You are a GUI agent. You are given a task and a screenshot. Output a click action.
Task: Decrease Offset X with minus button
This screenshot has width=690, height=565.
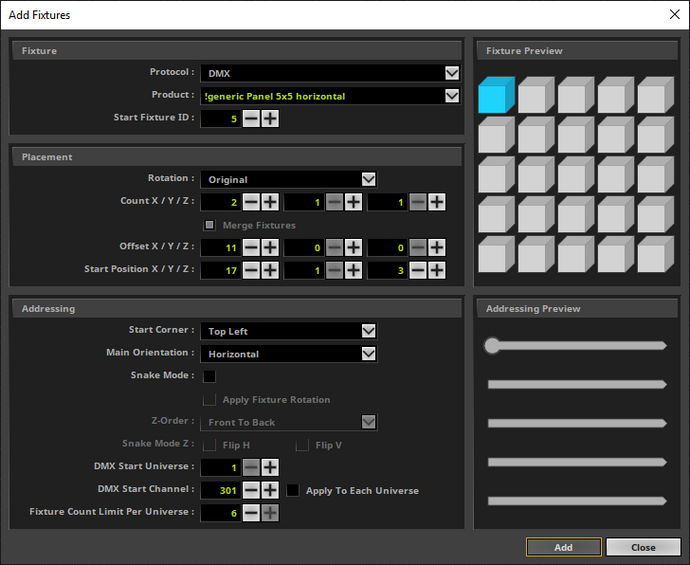[251, 247]
